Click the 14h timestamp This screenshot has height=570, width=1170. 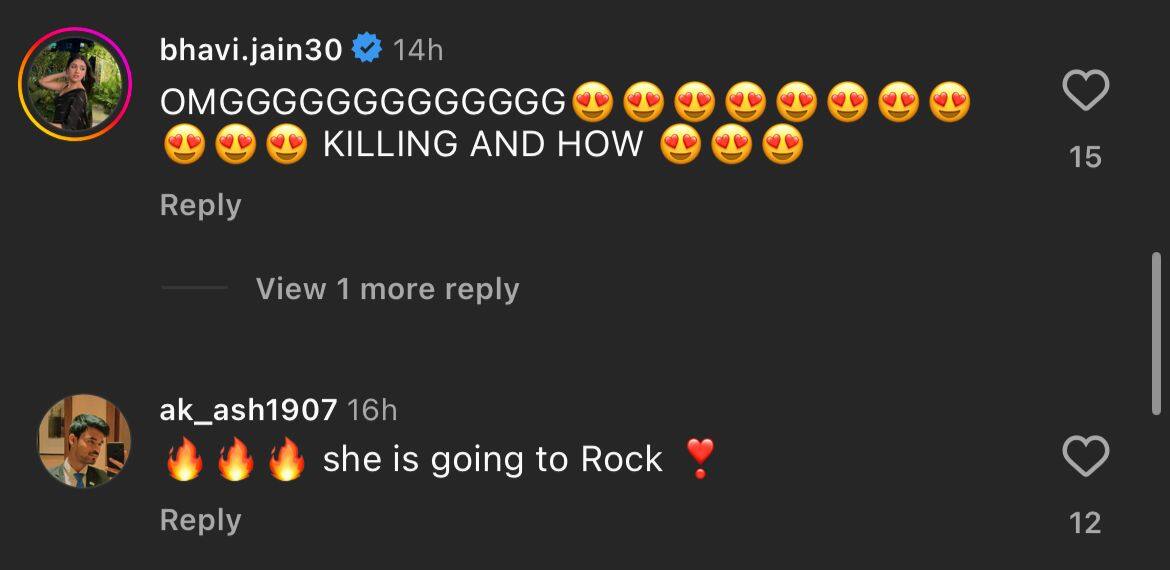point(418,50)
